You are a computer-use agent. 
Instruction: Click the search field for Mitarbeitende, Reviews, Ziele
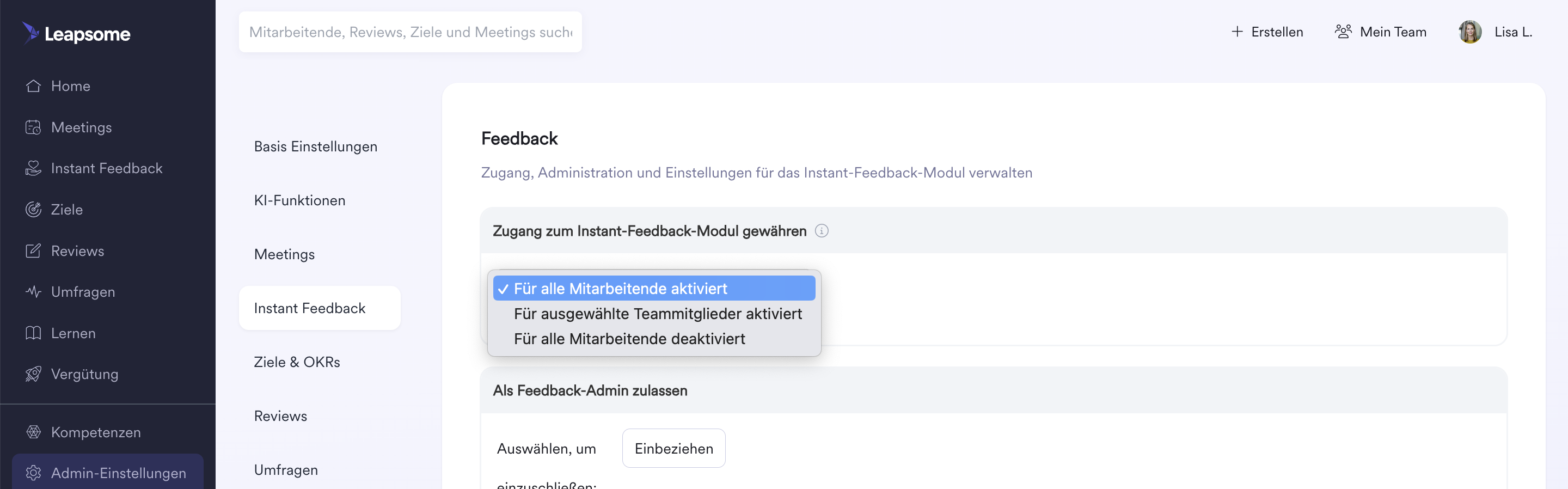[411, 32]
